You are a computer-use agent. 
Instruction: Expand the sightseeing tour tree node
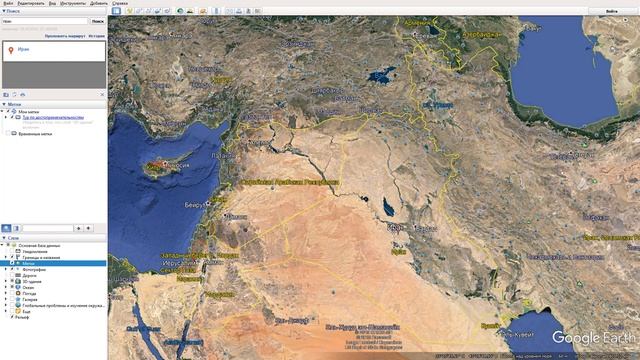[6, 117]
